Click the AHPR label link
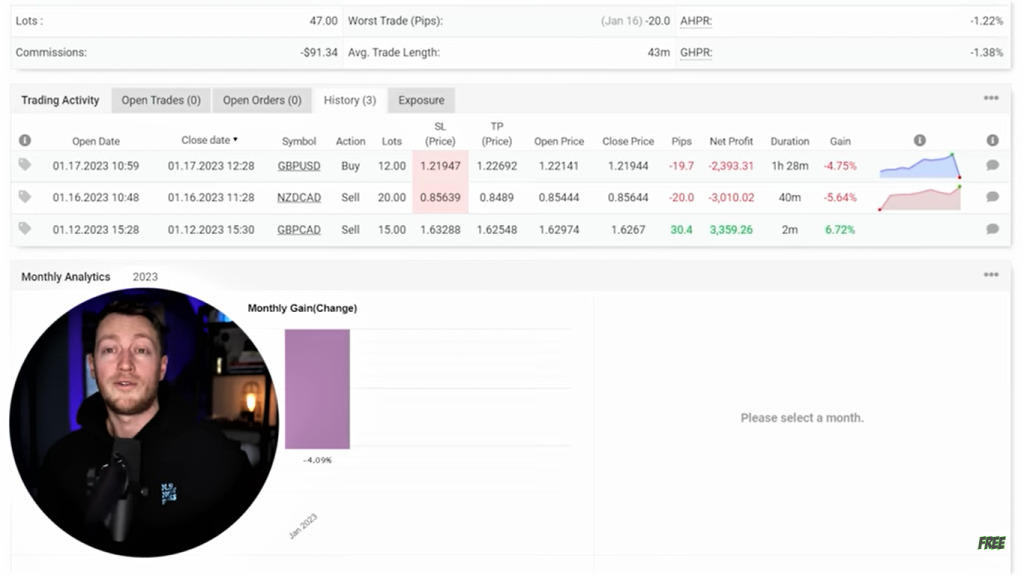 click(x=695, y=20)
